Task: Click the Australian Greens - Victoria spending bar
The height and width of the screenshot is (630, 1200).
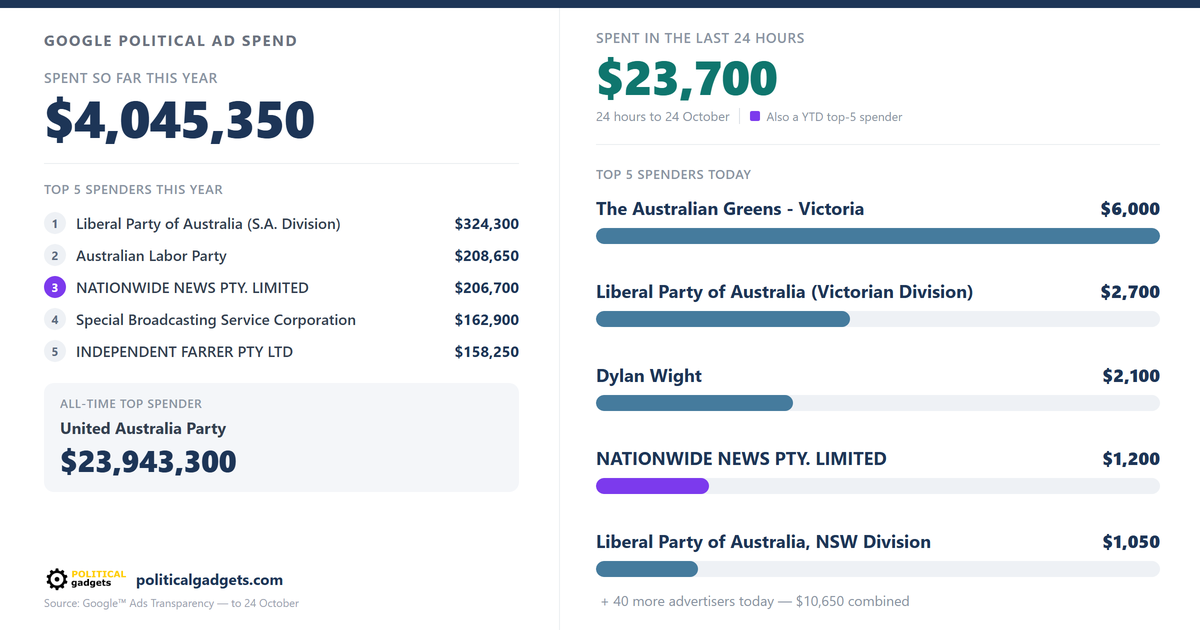Action: (x=878, y=236)
